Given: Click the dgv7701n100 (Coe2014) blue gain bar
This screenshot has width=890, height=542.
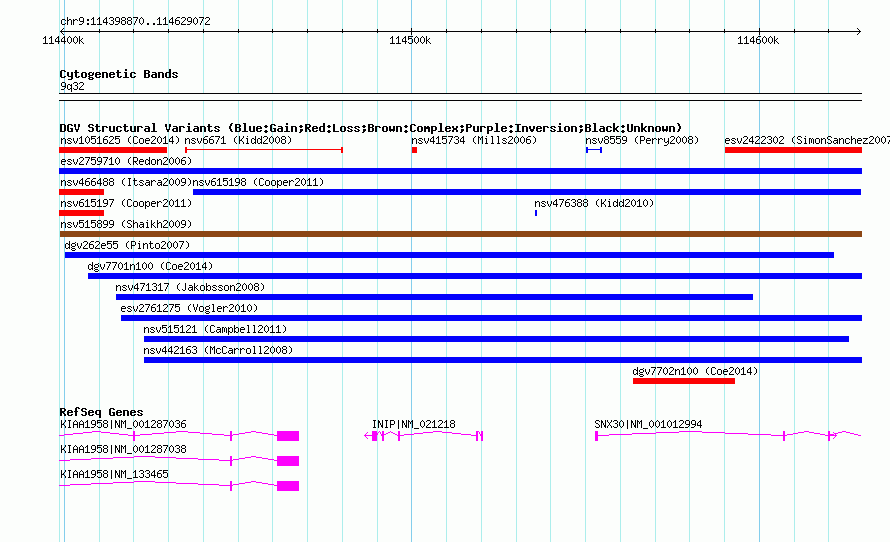Looking at the screenshot, I should pos(475,276).
